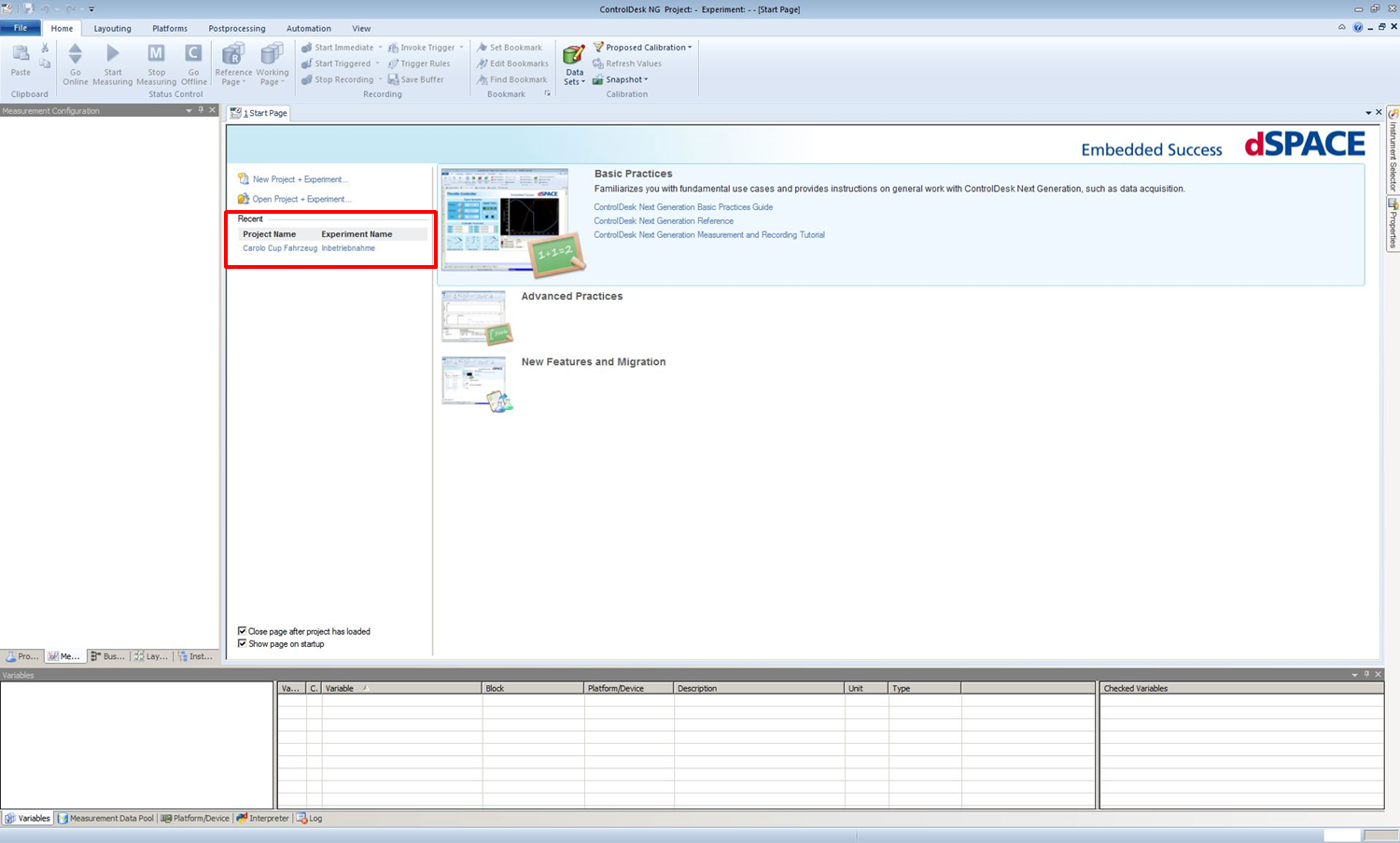Expand the Proposed Calibration dropdown
1400x843 pixels.
pos(690,48)
